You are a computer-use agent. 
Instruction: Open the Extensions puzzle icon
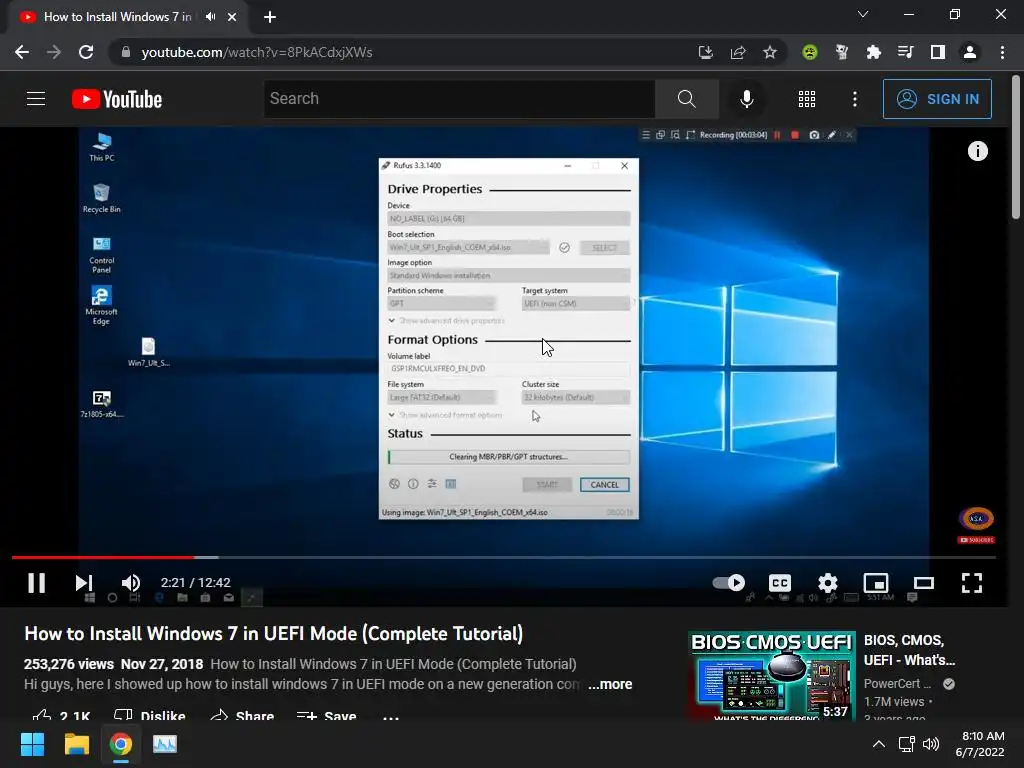click(873, 52)
